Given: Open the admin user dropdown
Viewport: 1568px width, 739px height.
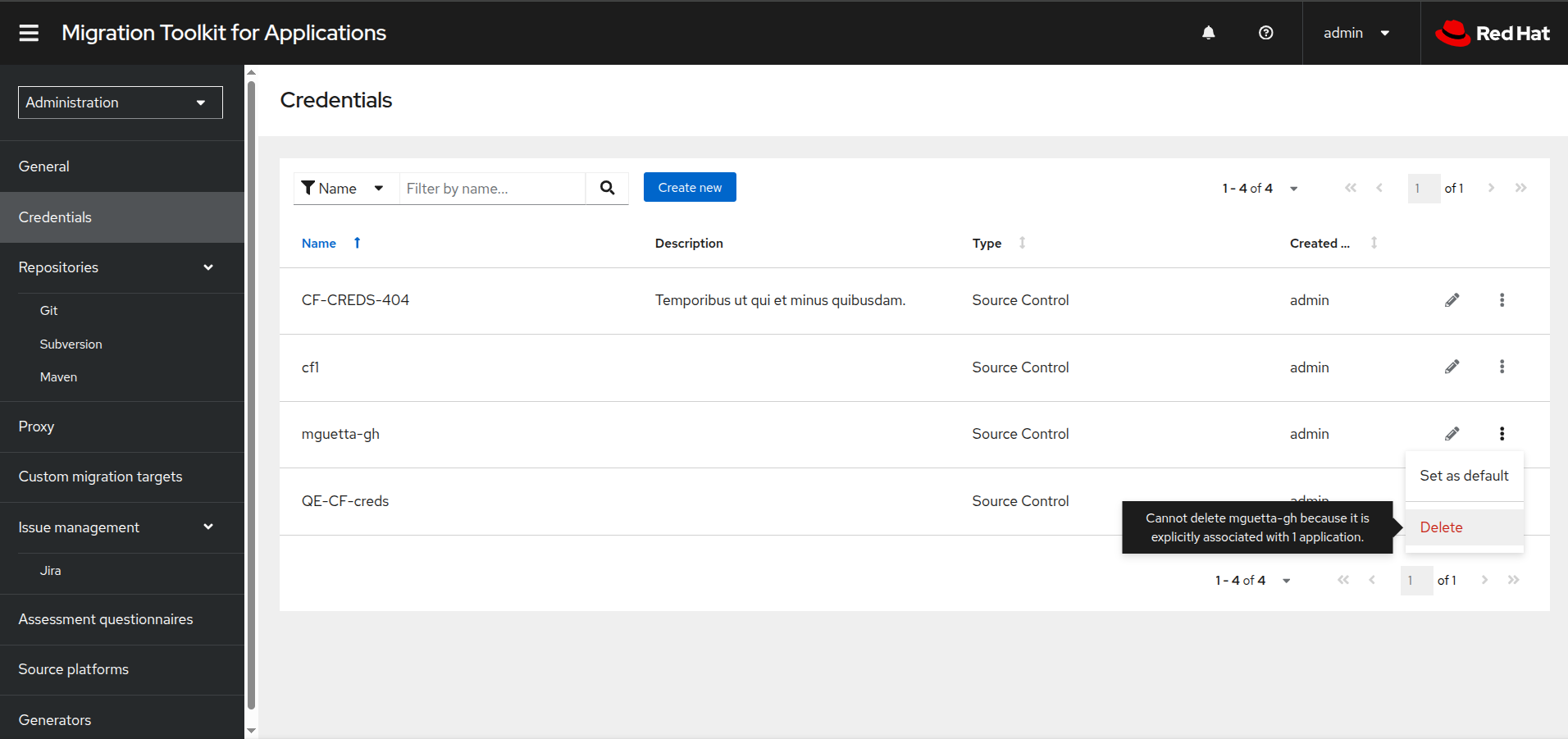Looking at the screenshot, I should click(1356, 33).
